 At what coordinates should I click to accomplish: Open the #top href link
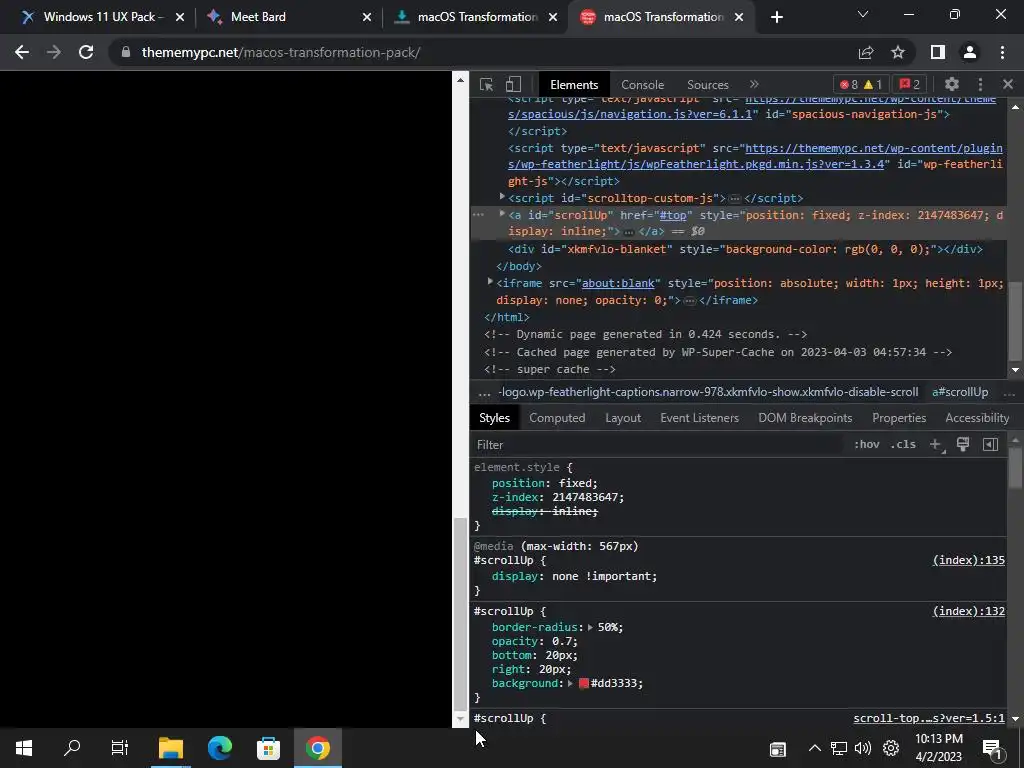pos(673,215)
